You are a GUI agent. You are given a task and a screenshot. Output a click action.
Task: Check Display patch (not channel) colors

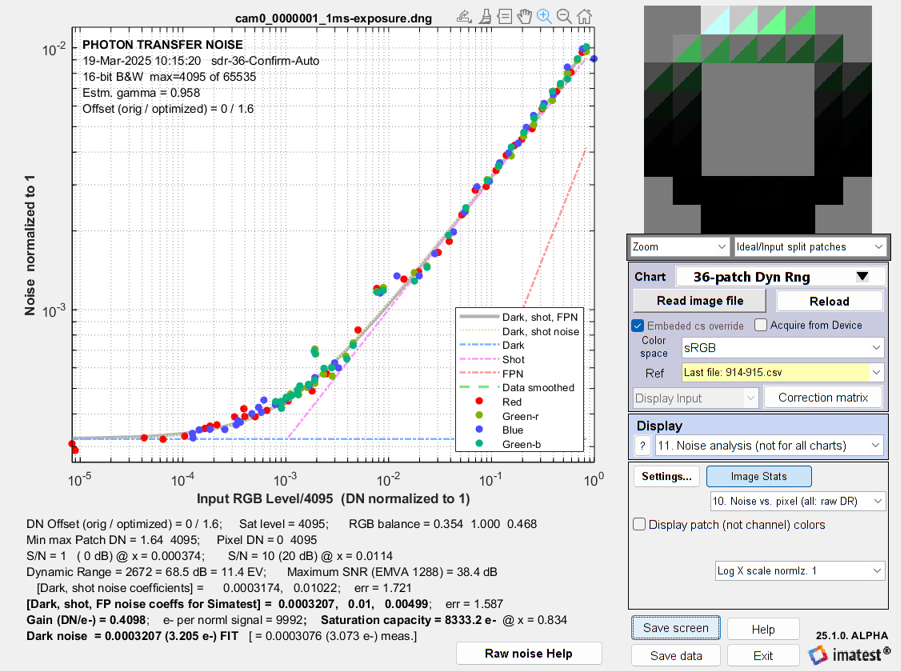click(x=639, y=525)
